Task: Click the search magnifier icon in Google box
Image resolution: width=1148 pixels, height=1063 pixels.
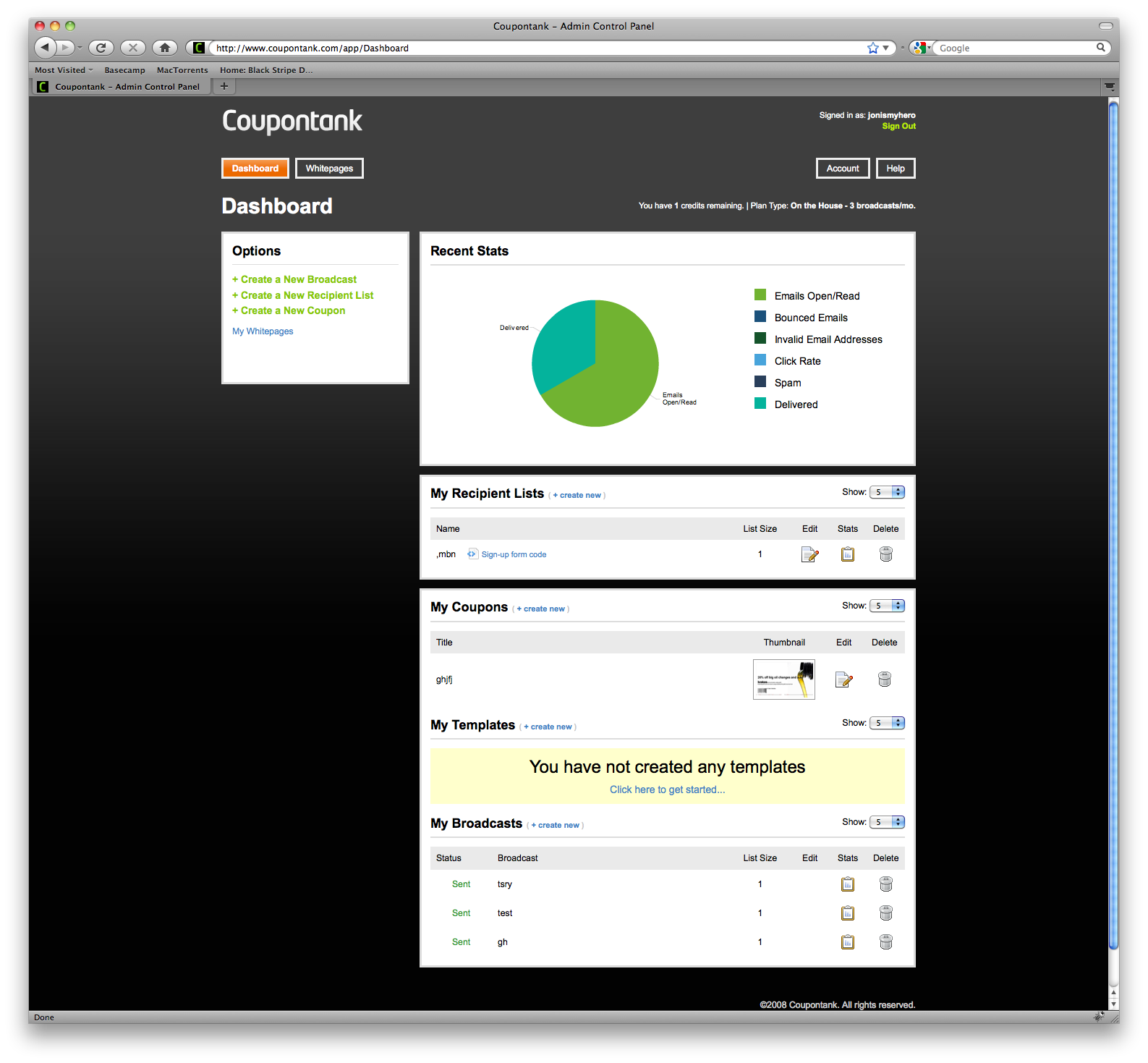Action: click(x=1101, y=48)
